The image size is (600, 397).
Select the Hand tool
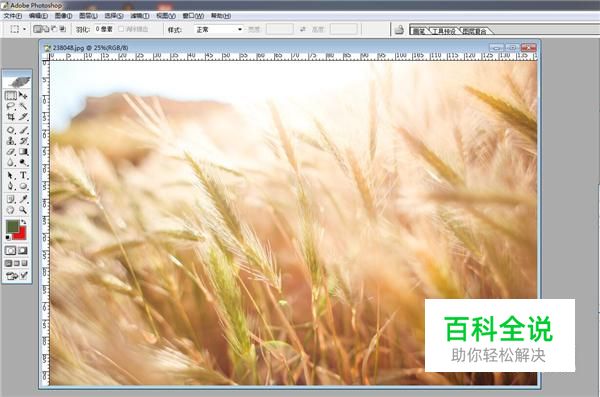10,210
